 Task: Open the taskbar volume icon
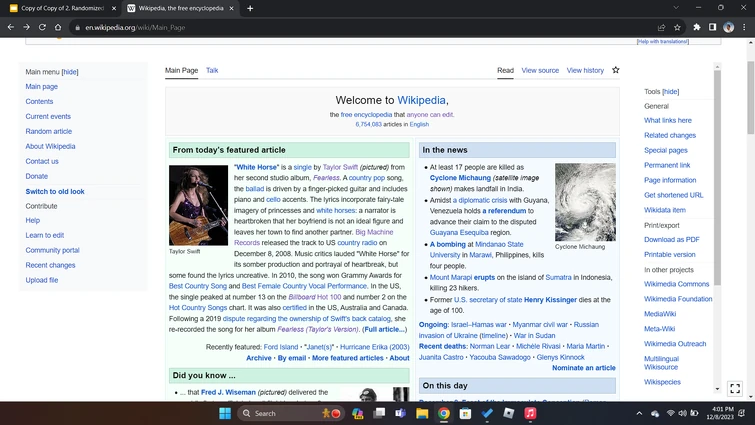pos(682,413)
